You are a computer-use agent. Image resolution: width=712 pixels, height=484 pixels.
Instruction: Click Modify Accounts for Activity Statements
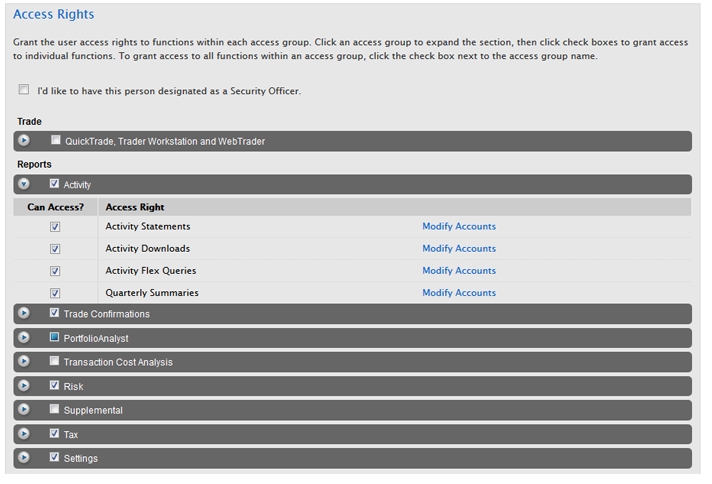click(x=458, y=227)
